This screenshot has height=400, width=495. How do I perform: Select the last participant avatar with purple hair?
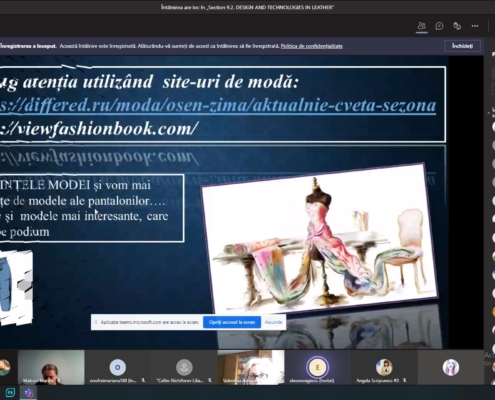[x=451, y=367]
